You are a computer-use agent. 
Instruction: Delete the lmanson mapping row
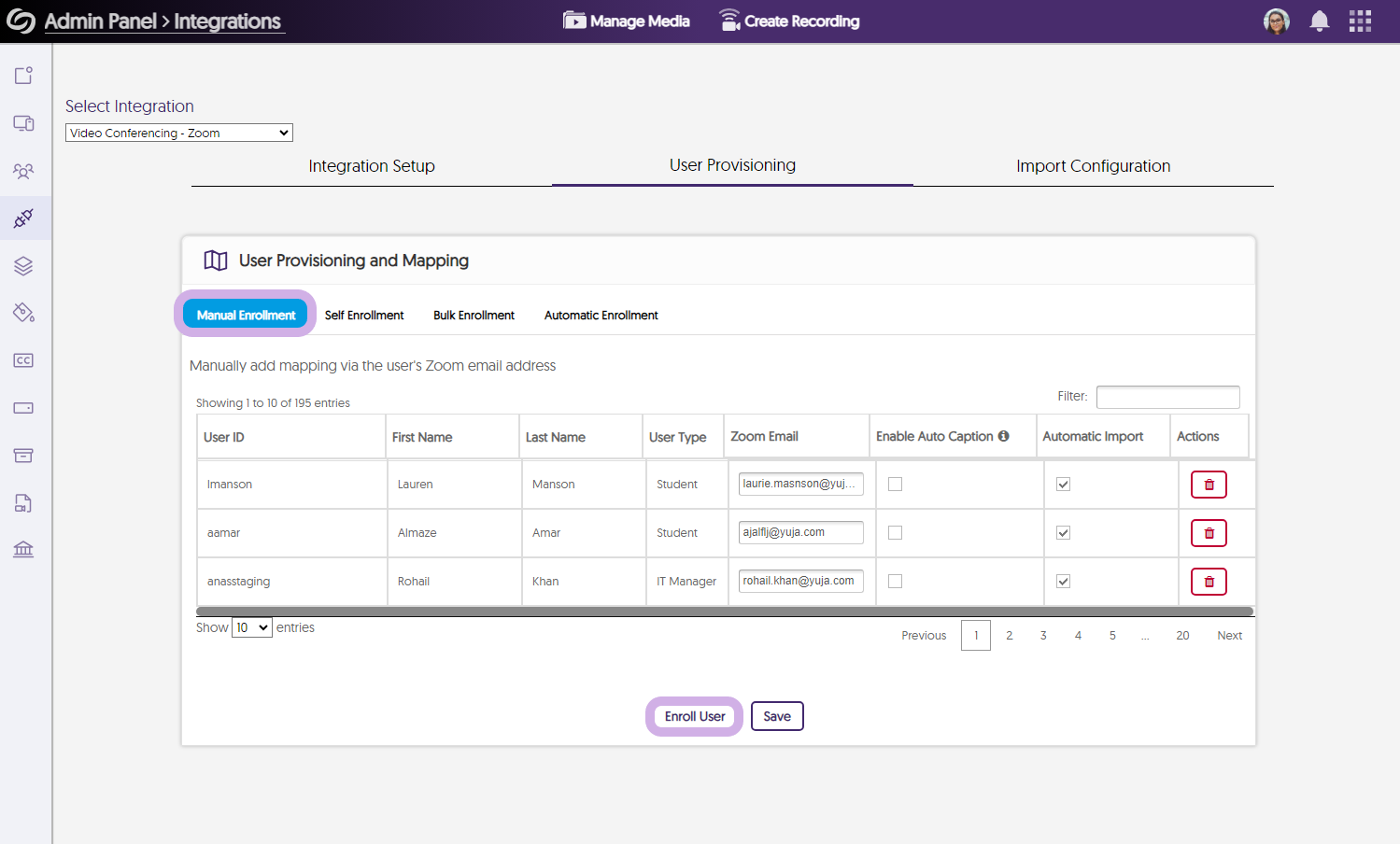tap(1209, 485)
